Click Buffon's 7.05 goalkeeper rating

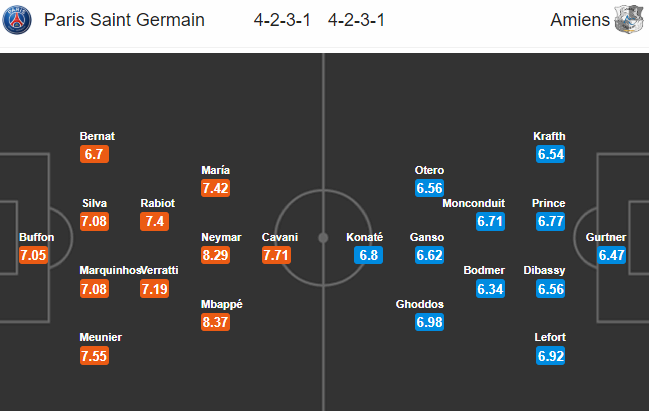pos(34,255)
